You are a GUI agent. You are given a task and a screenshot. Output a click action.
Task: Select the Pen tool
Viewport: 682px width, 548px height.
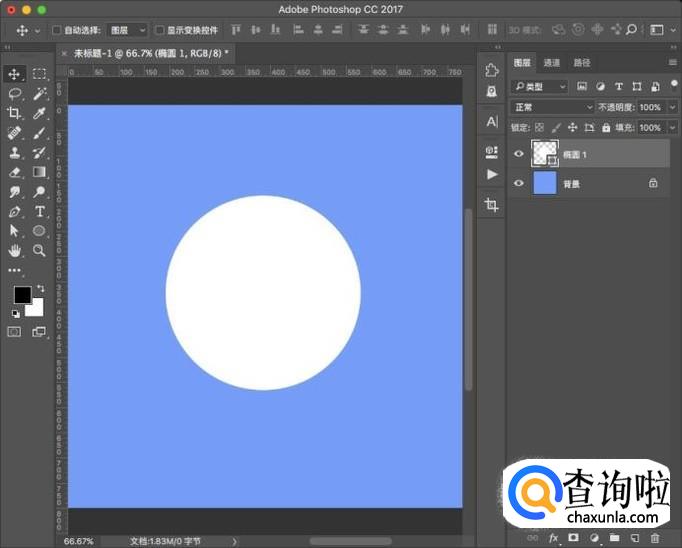[15, 211]
